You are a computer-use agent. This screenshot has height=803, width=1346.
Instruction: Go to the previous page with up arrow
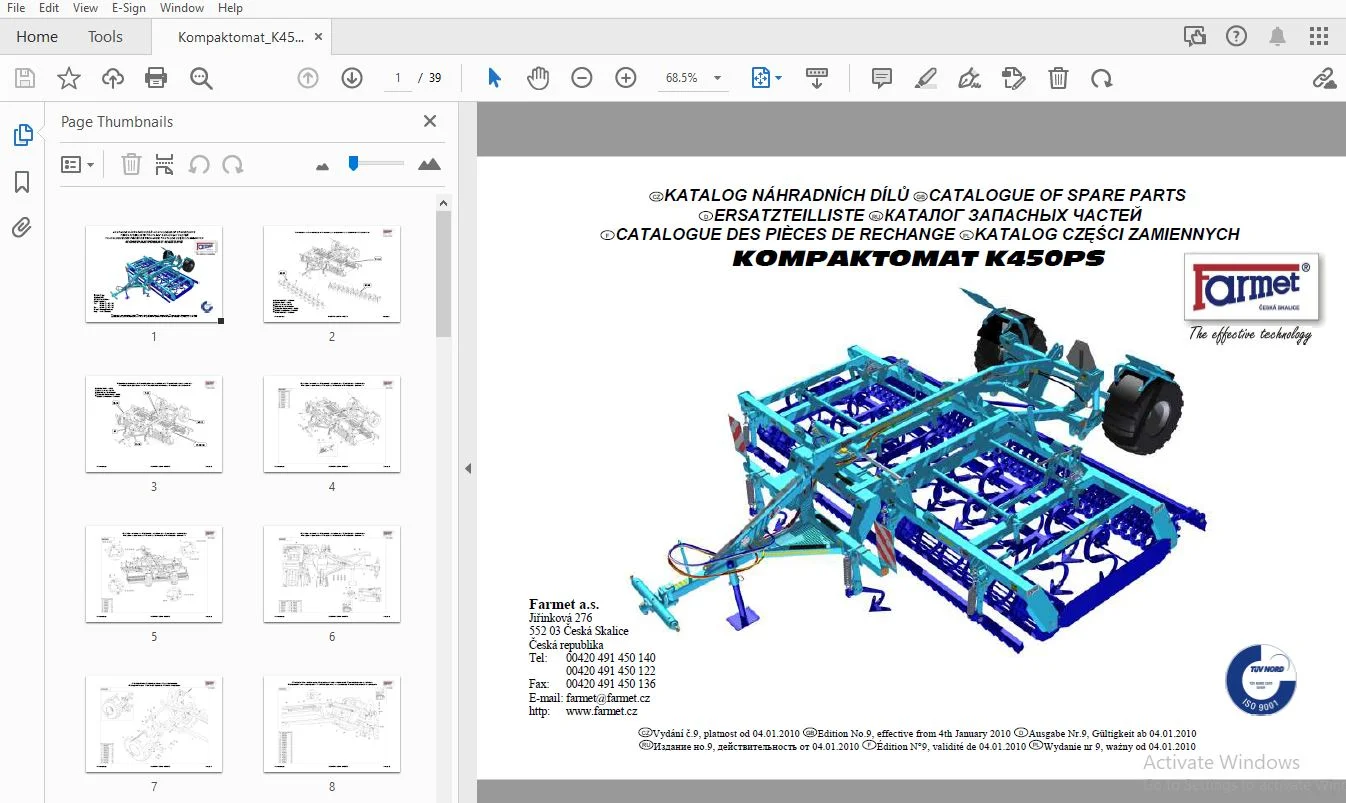pyautogui.click(x=308, y=78)
